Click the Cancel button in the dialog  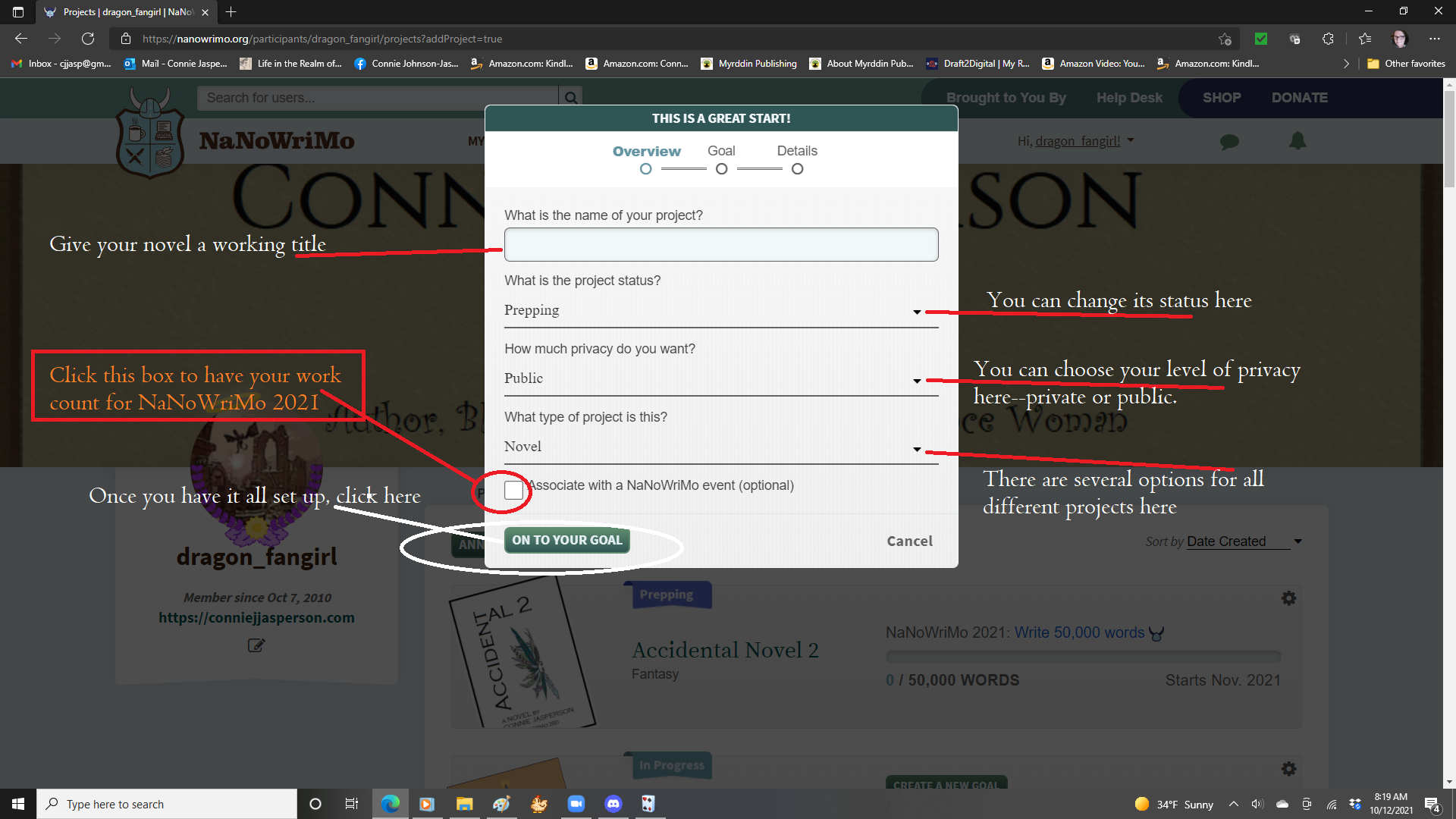(x=909, y=541)
